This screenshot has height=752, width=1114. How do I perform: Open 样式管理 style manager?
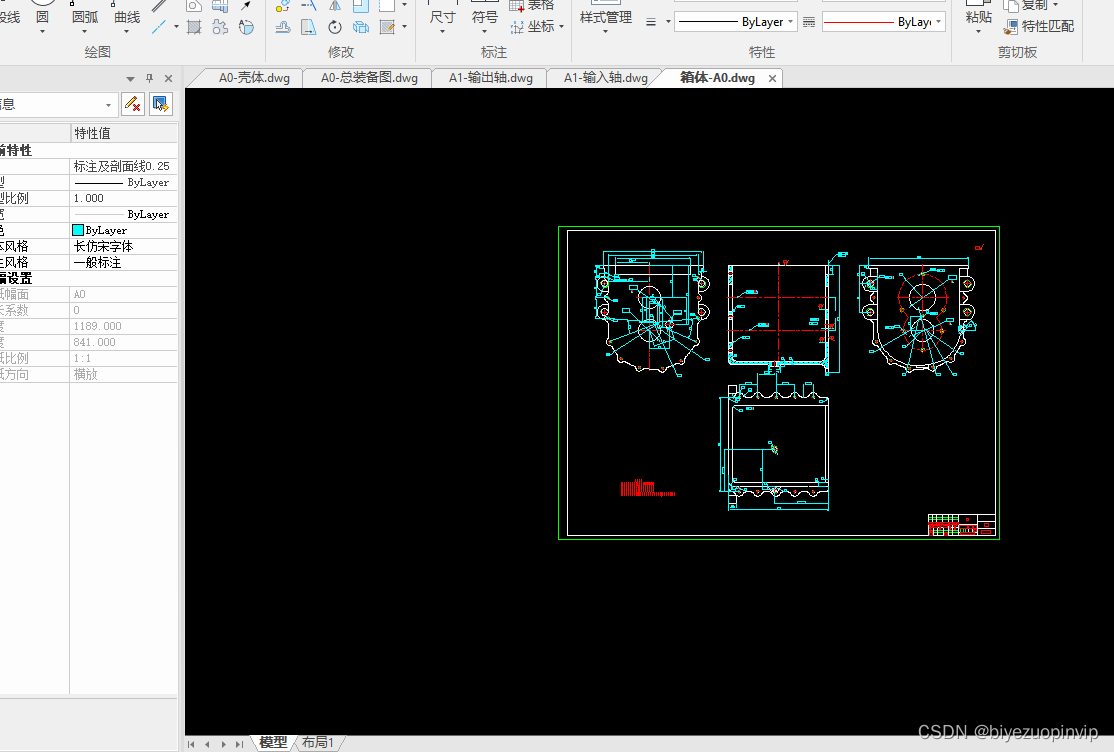pos(605,17)
